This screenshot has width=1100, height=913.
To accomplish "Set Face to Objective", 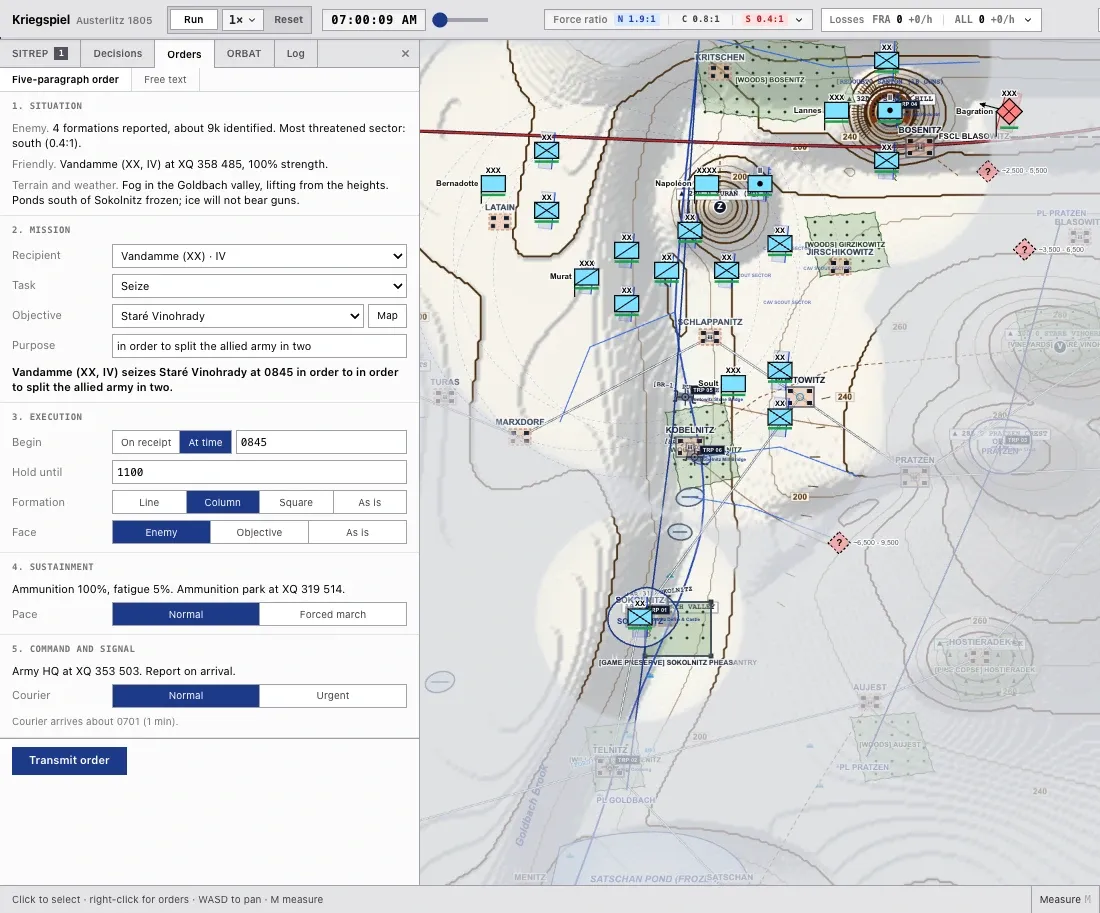I will (x=259, y=533).
